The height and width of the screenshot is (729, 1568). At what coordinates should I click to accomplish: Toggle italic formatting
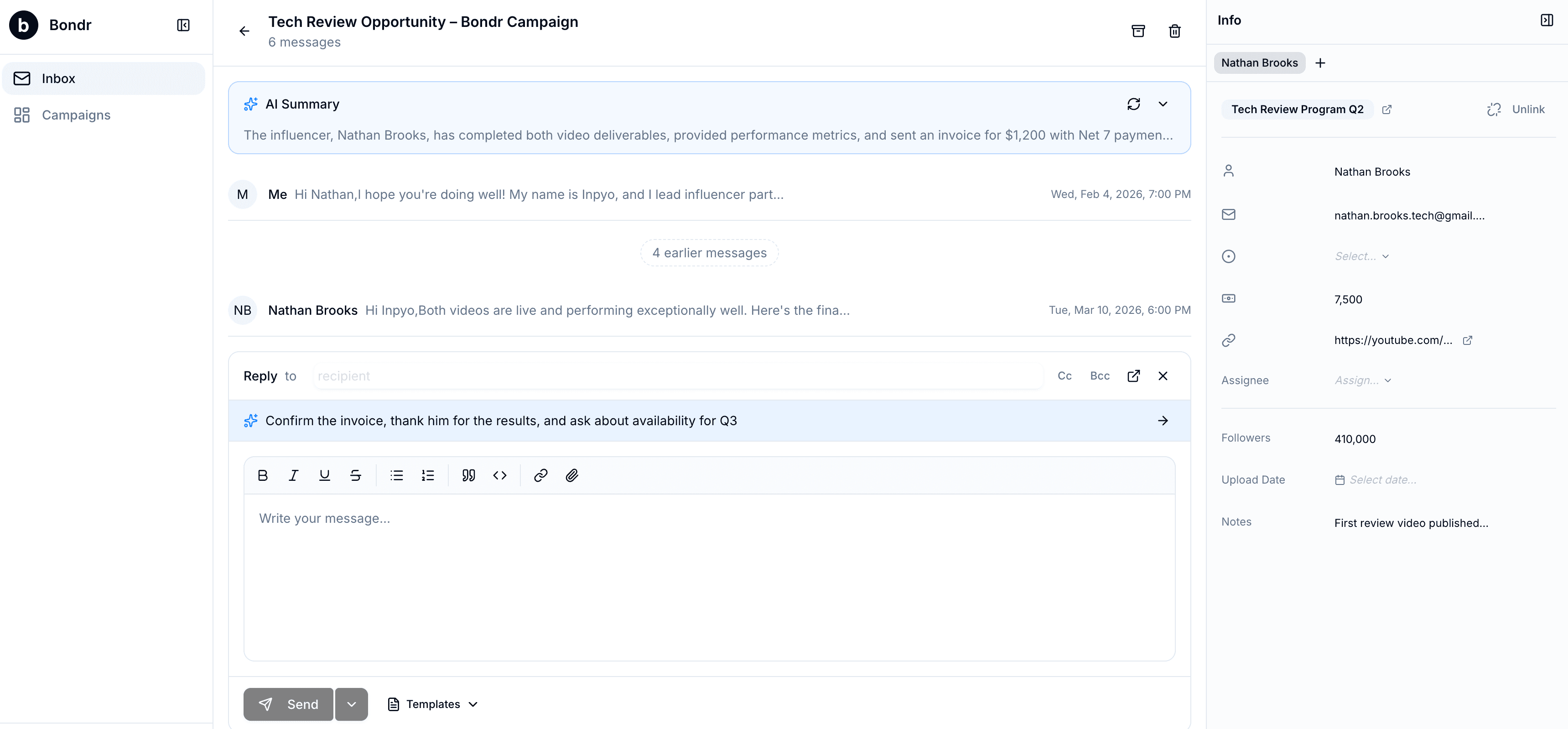click(293, 475)
